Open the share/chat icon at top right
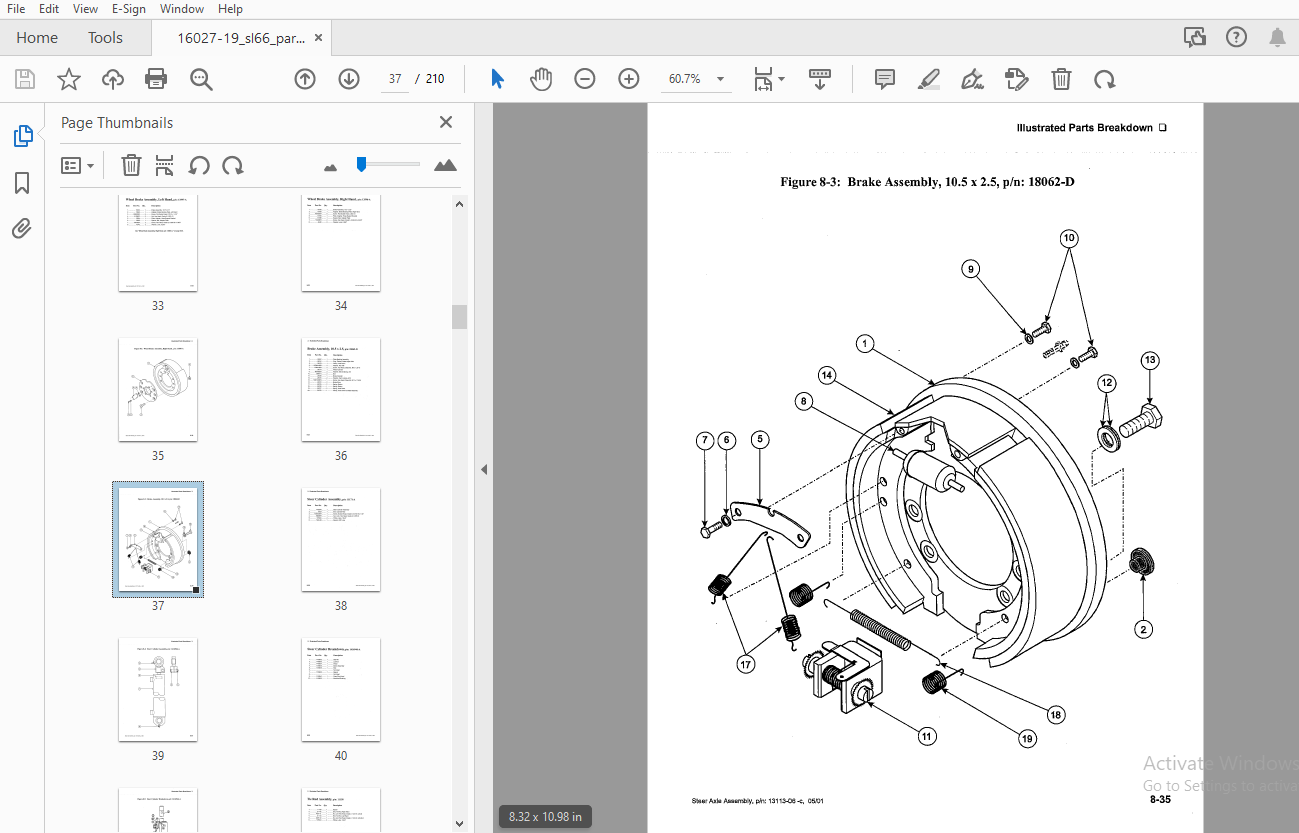 [1194, 37]
